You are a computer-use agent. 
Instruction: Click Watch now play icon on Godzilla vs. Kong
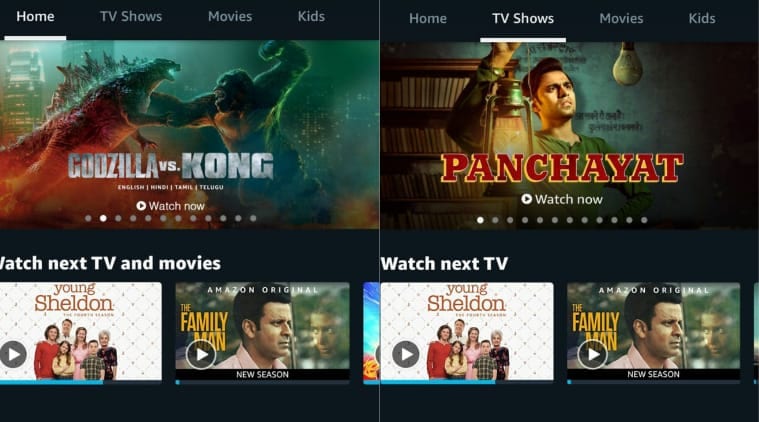click(x=141, y=206)
